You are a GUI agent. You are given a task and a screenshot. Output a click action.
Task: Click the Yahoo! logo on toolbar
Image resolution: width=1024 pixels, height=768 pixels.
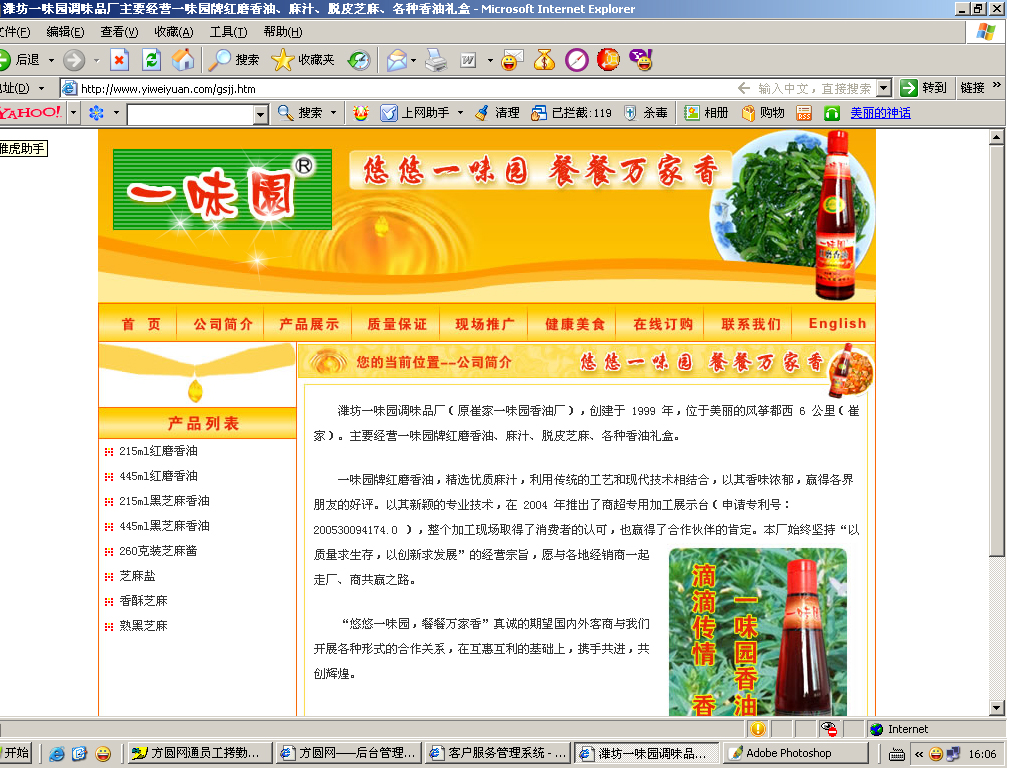(x=31, y=113)
